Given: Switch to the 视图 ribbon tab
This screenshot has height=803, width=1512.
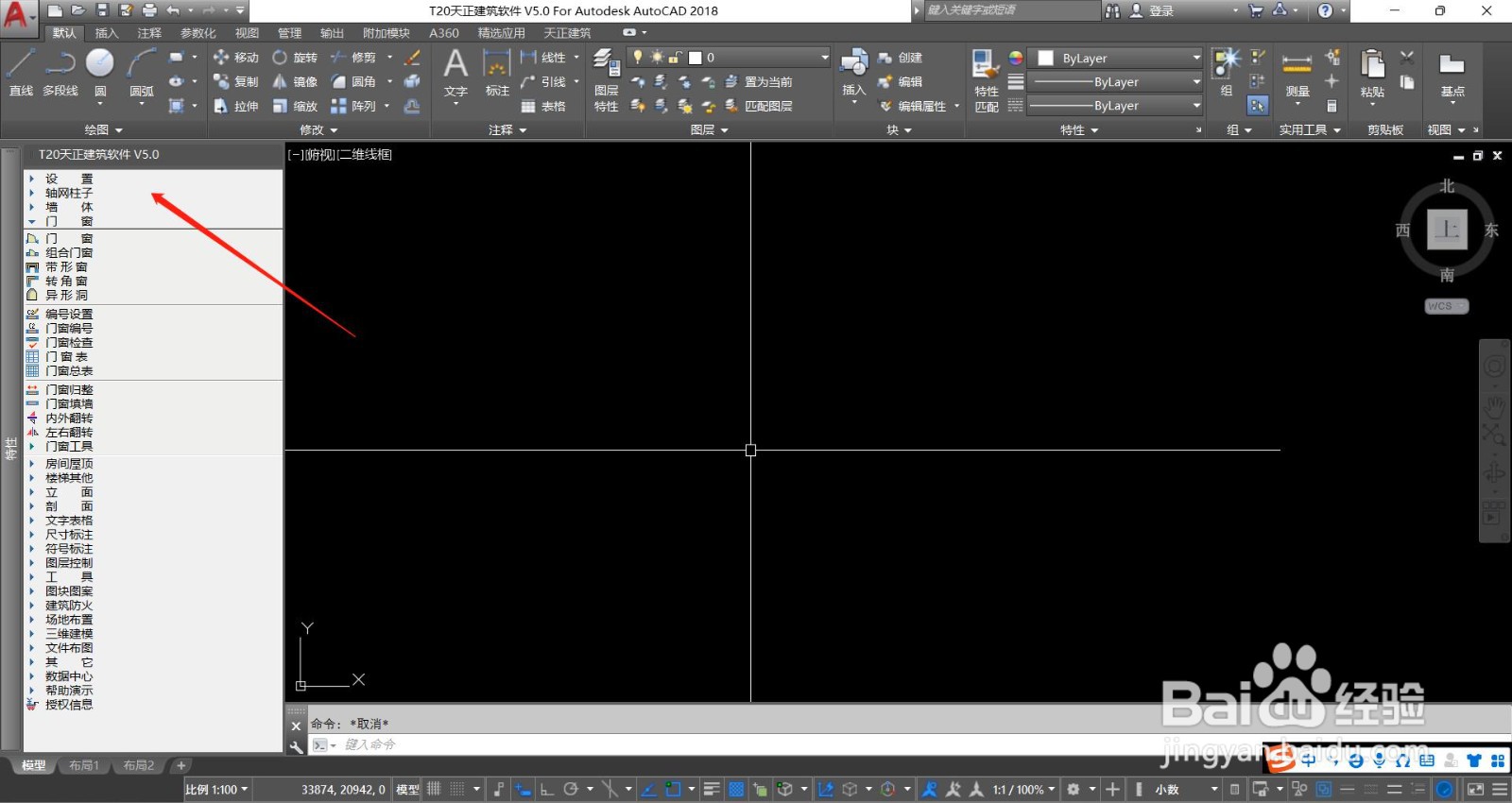Looking at the screenshot, I should click(248, 33).
